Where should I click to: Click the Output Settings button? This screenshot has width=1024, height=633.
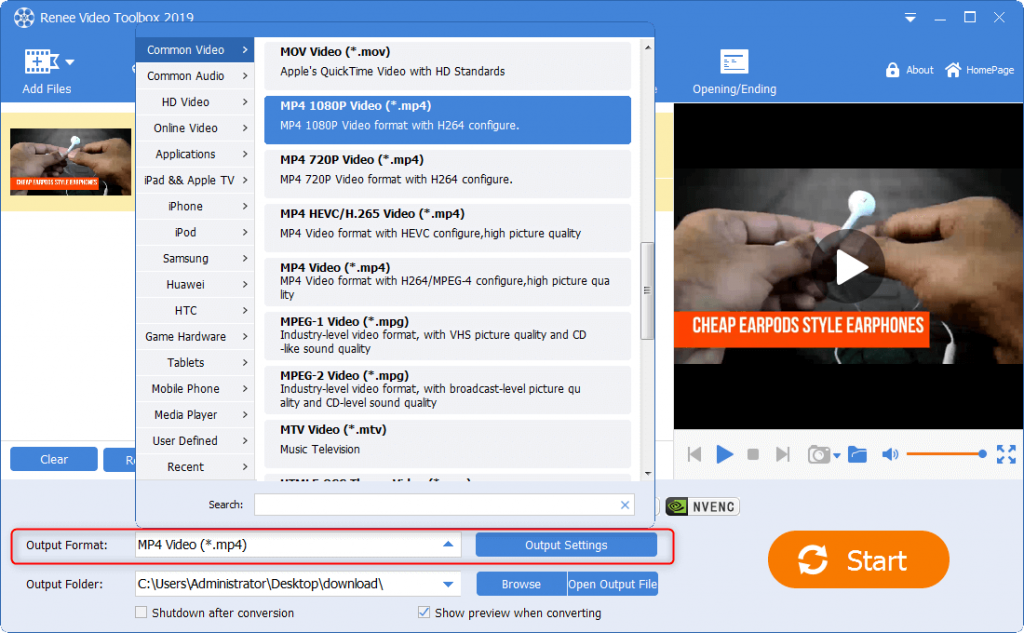(x=566, y=545)
